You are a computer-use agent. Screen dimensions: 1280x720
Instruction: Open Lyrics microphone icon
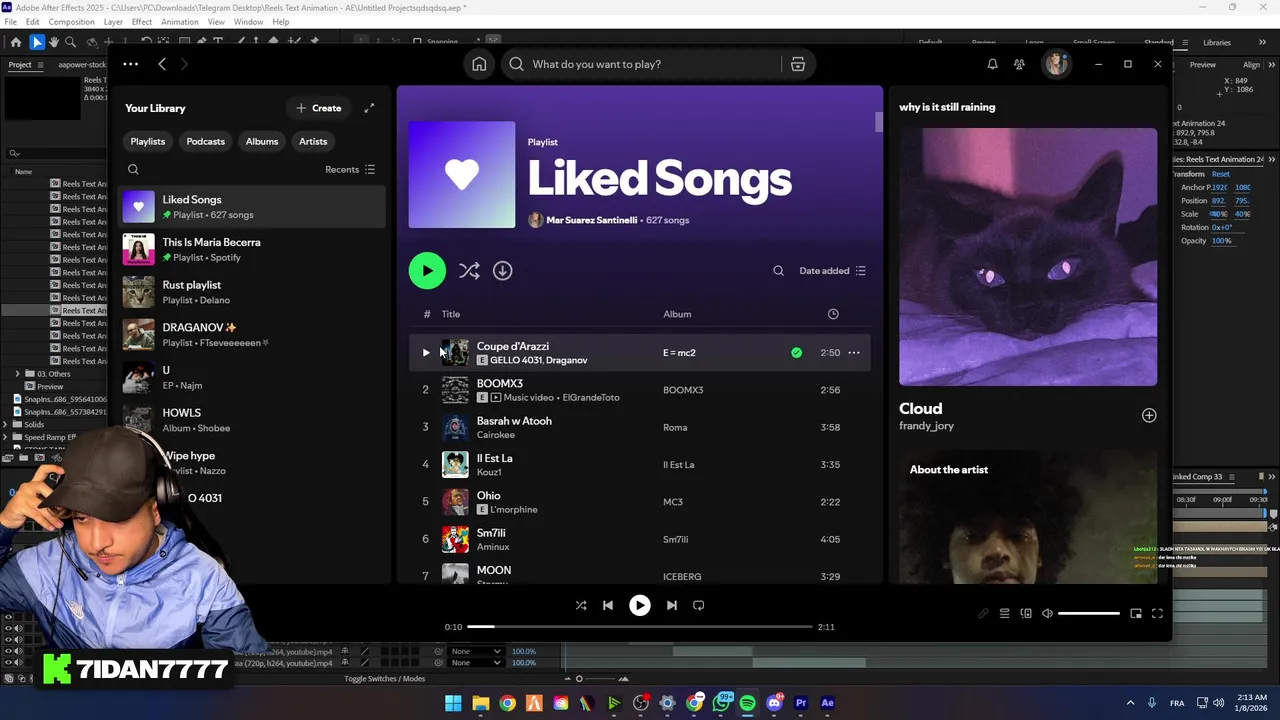point(983,614)
